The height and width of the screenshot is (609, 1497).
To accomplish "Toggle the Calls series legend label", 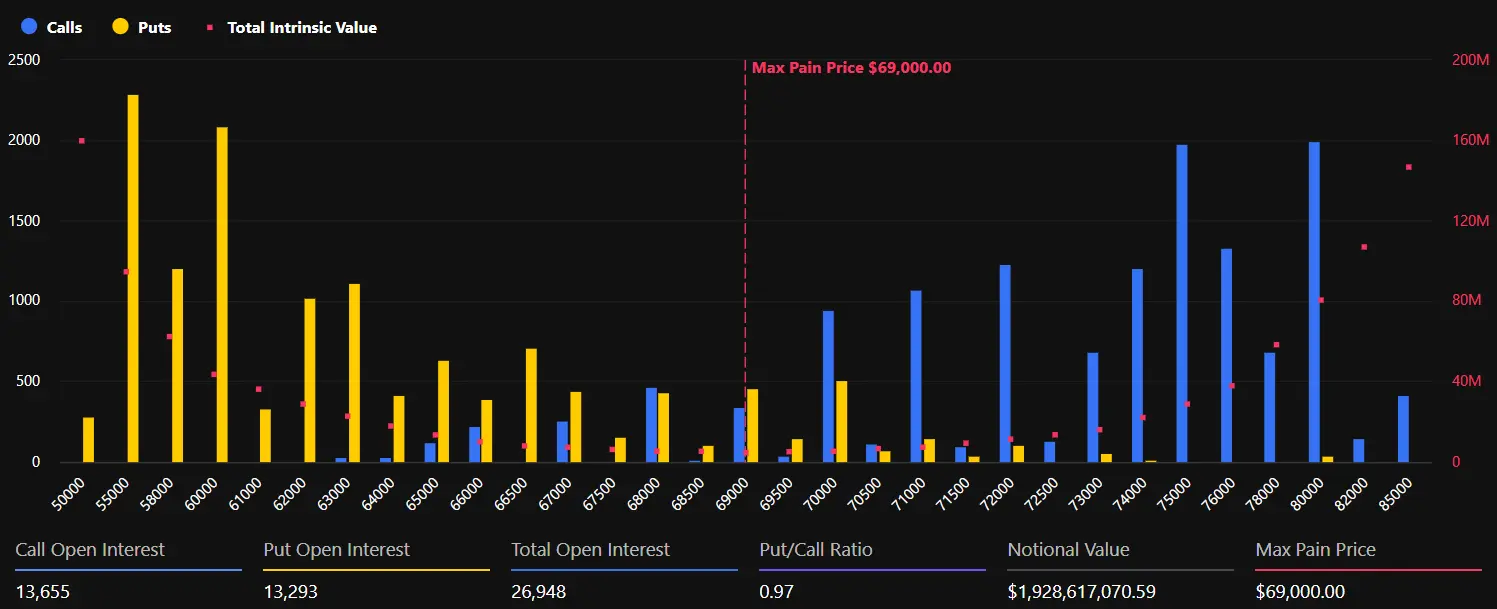I will click(64, 28).
